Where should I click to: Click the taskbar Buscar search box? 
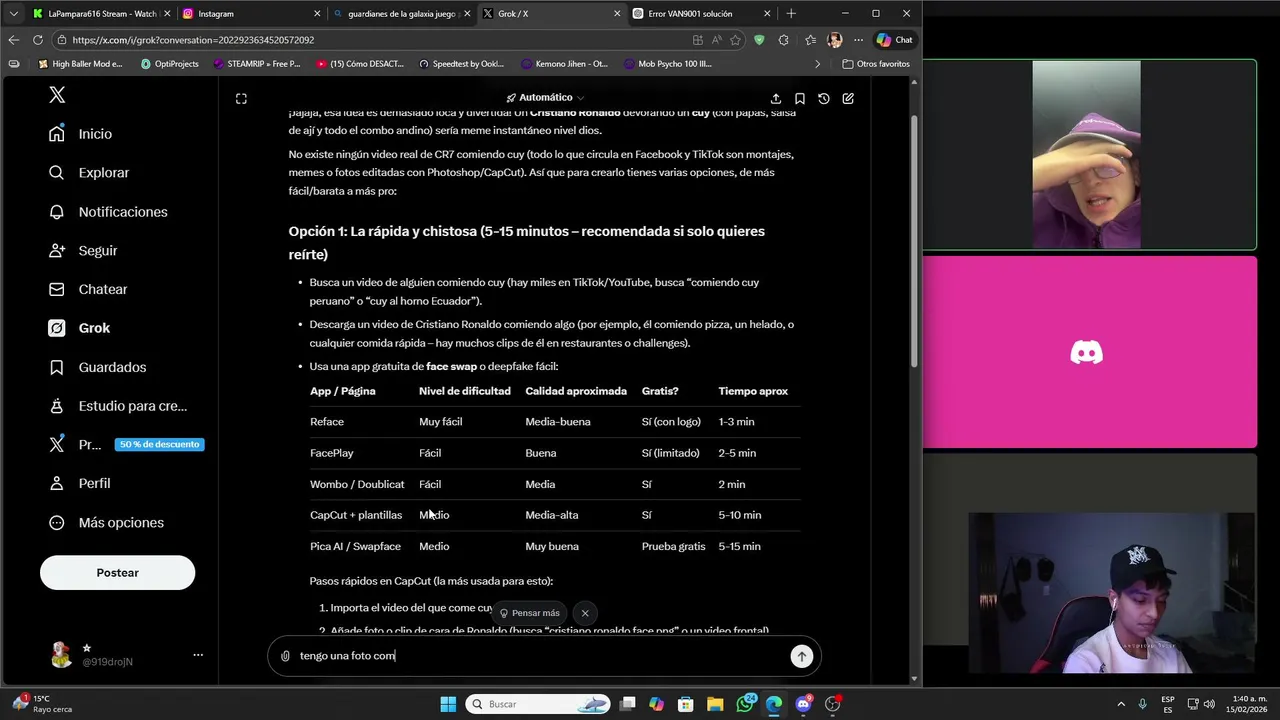coord(539,704)
